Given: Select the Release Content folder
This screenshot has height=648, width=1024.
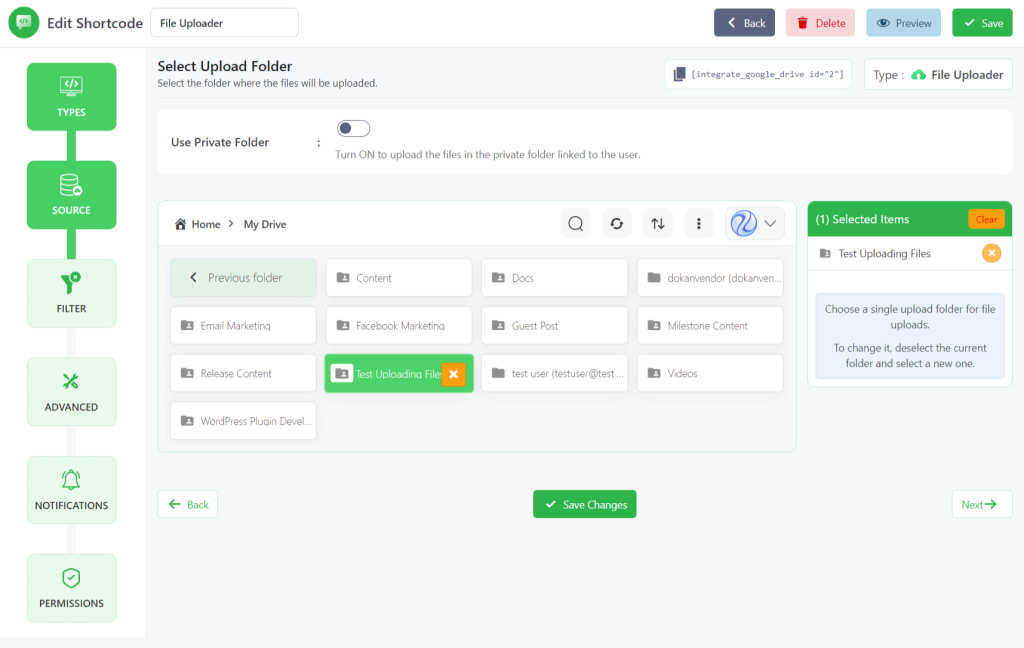Looking at the screenshot, I should (243, 373).
